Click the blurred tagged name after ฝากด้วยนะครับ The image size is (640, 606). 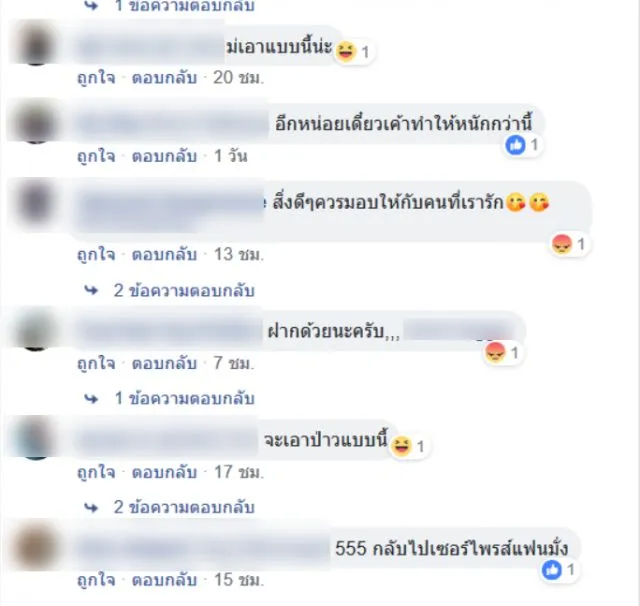click(x=459, y=331)
